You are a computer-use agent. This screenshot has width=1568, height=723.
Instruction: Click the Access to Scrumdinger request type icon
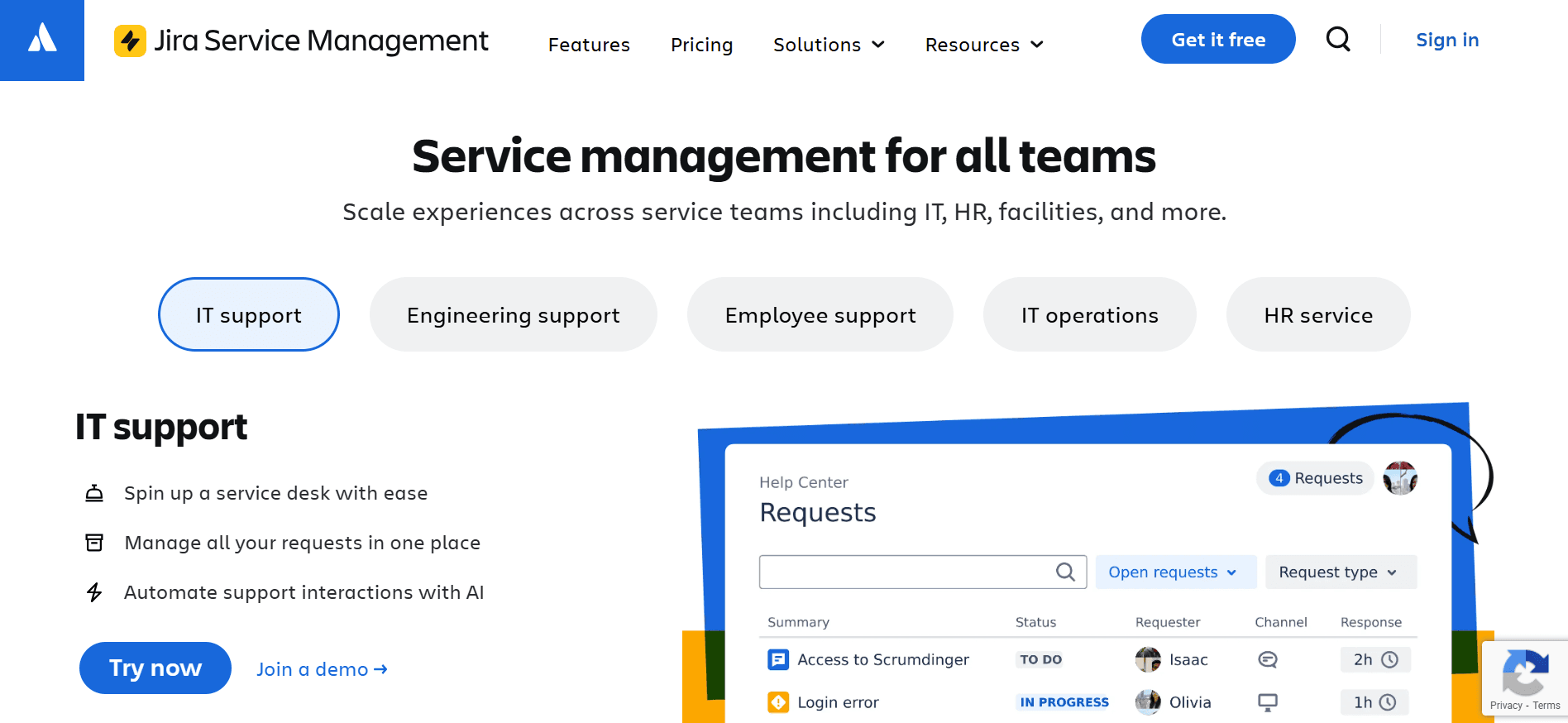pyautogui.click(x=778, y=659)
